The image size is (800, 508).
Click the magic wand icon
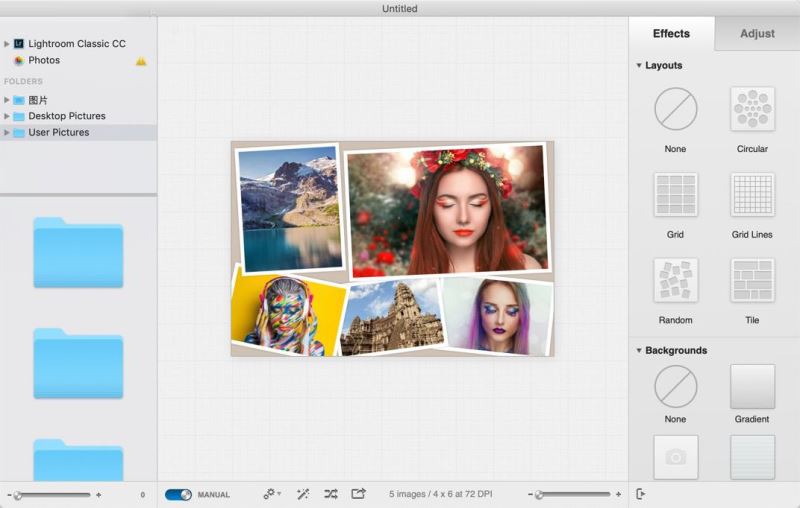click(x=303, y=494)
